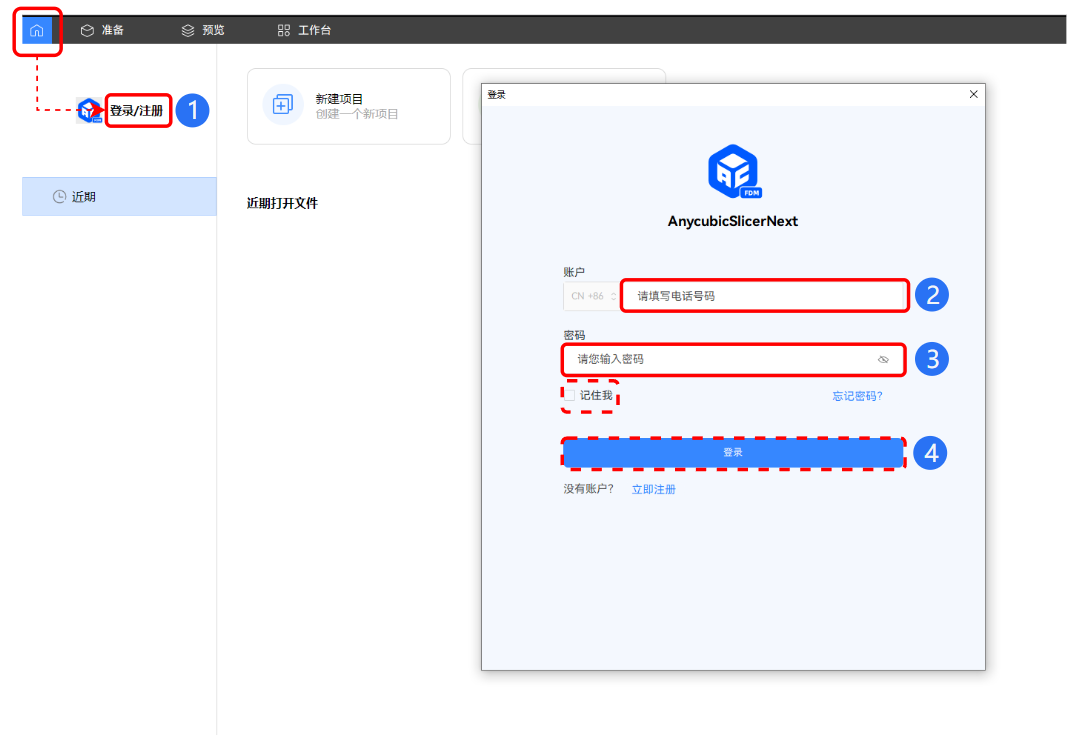Click the 登录/注册 link in sidebar

coord(137,111)
